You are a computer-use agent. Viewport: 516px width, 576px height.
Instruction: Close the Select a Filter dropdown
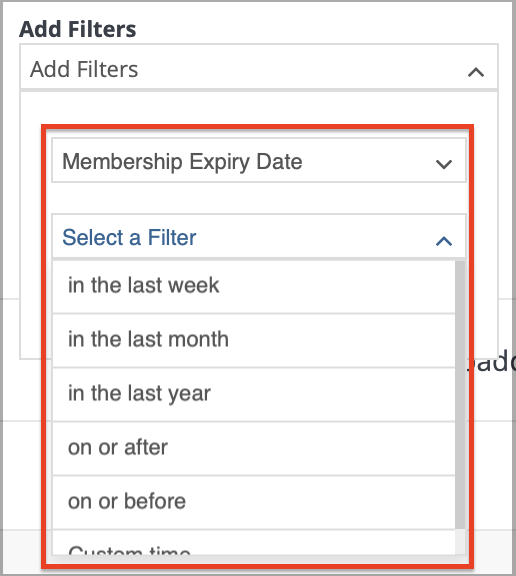tap(259, 237)
